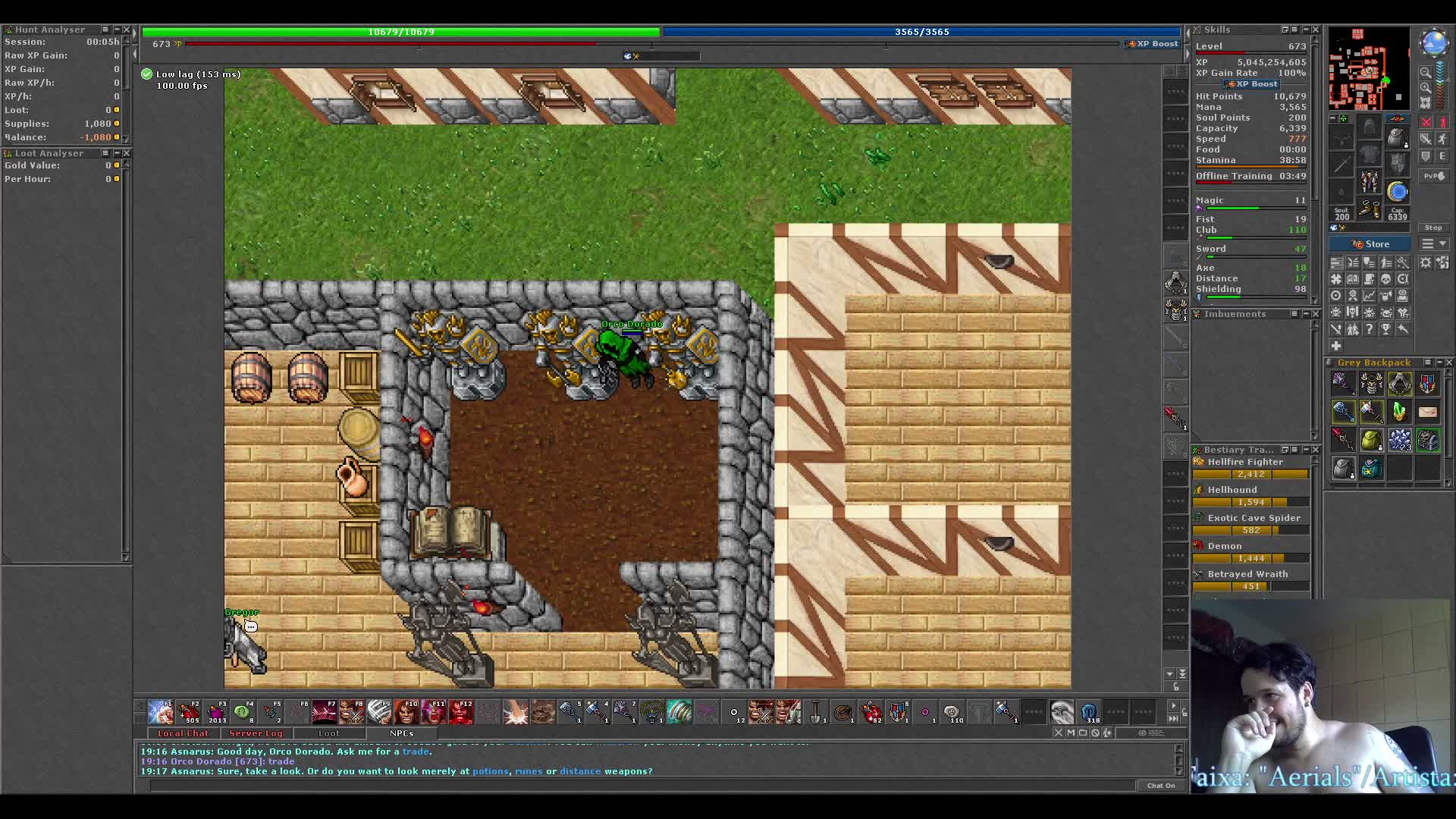Trigger the F12 red face hotkey

click(461, 711)
